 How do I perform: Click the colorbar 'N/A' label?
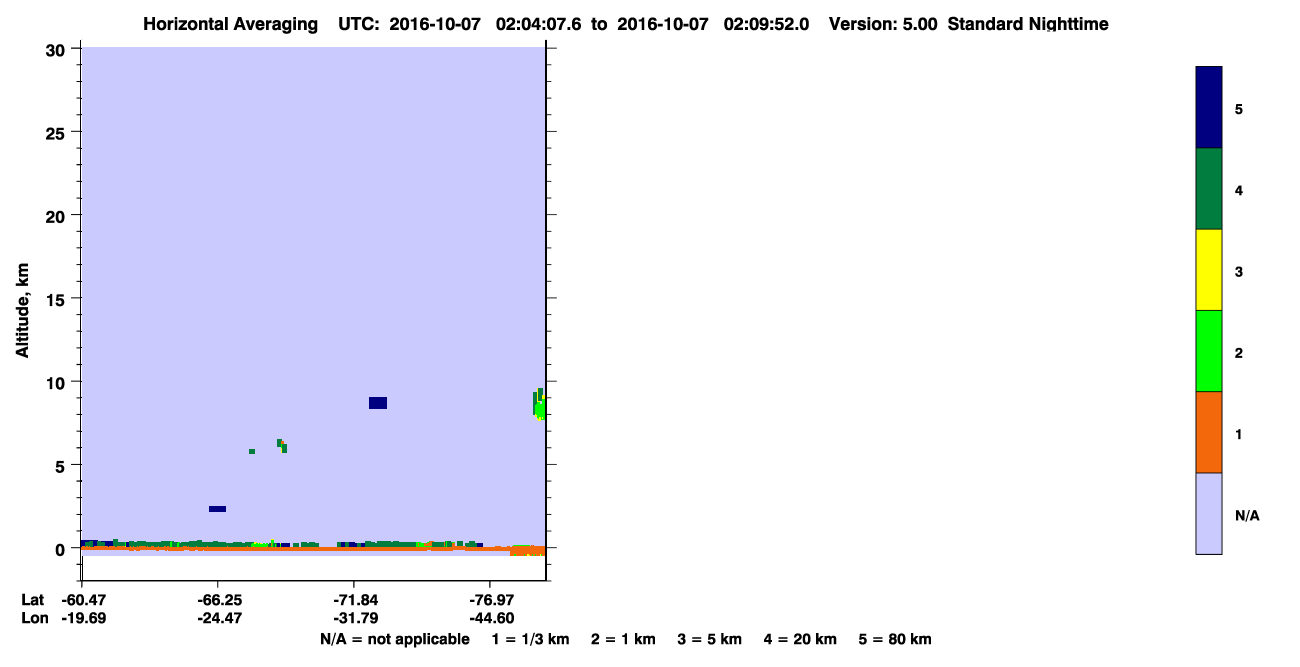click(1247, 515)
